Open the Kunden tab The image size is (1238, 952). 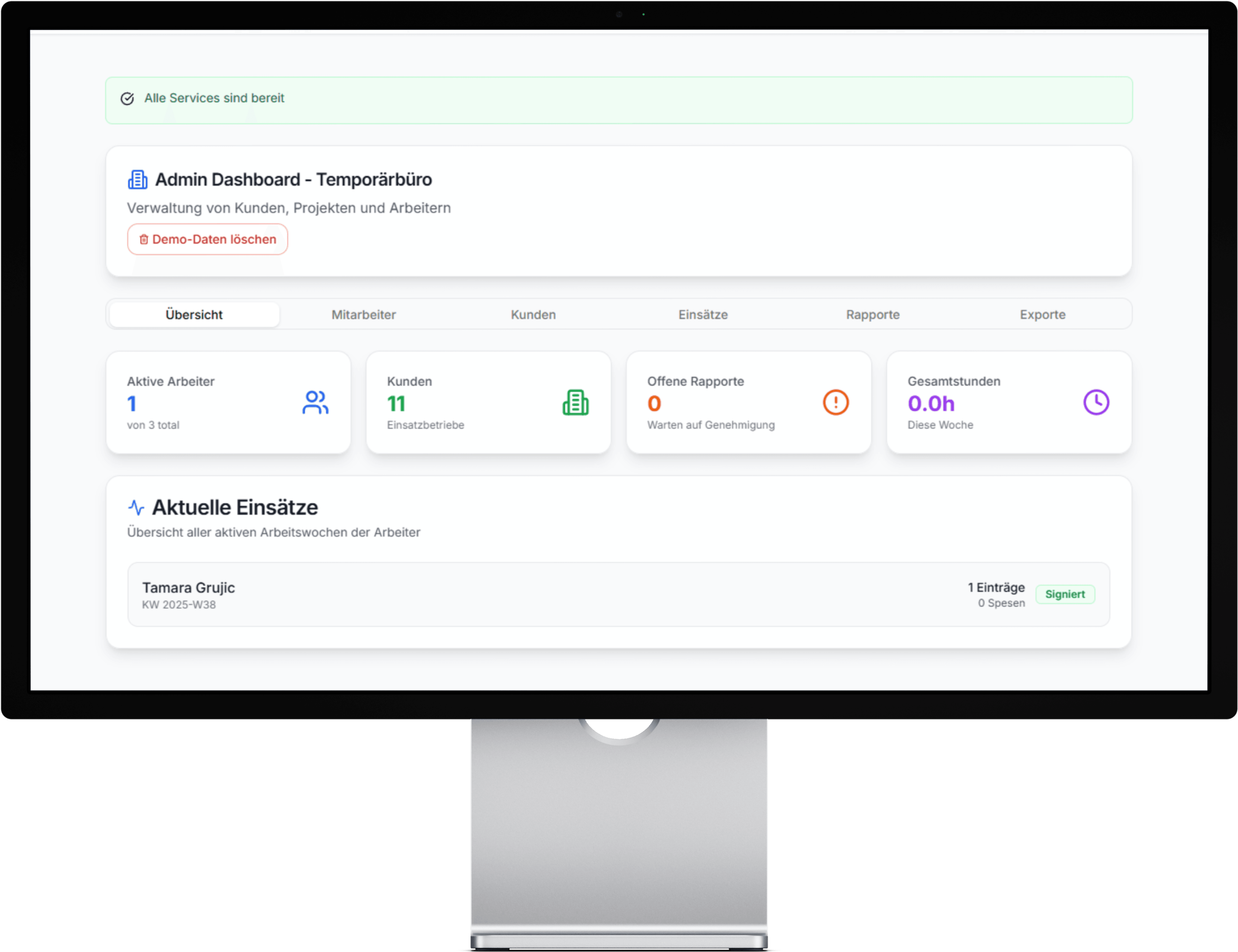533,315
